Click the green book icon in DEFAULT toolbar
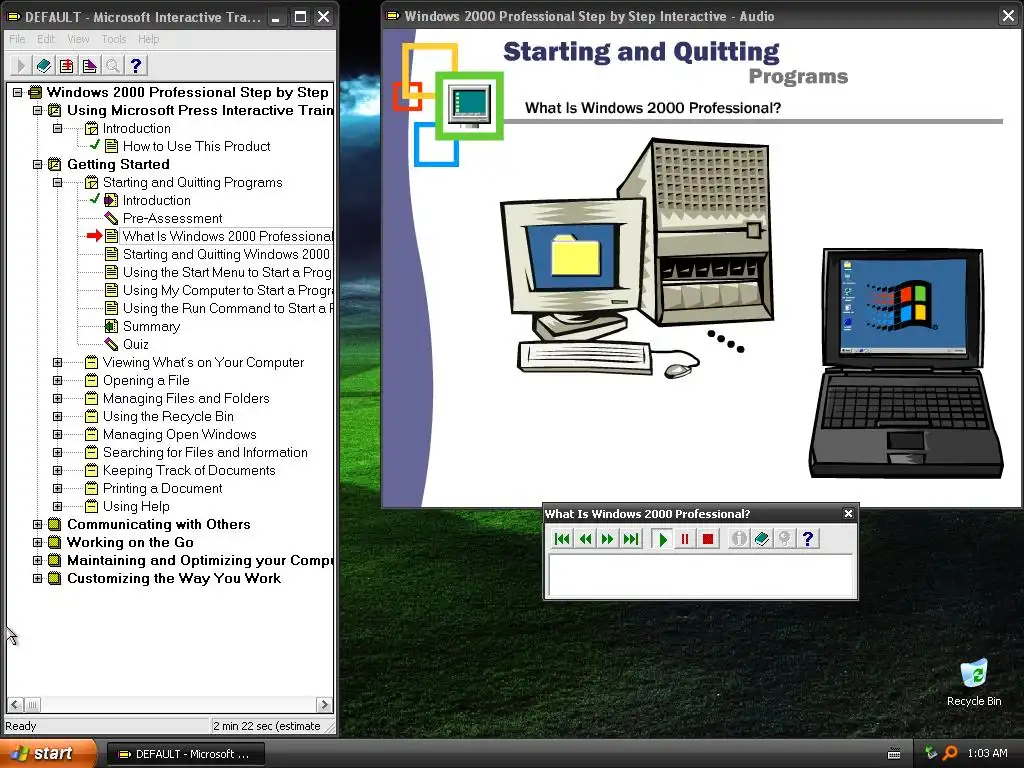 click(43, 65)
